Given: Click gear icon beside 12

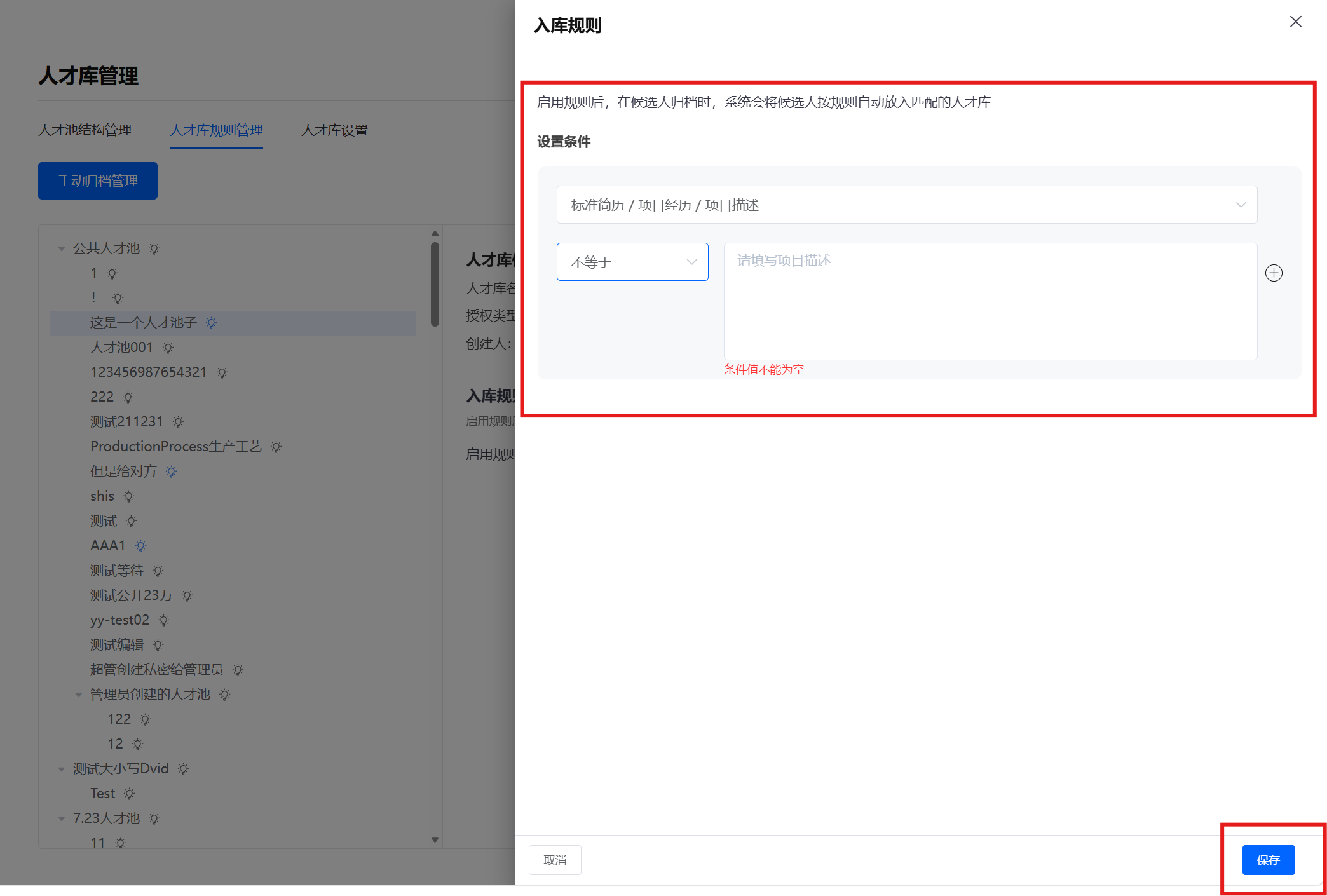Looking at the screenshot, I should coord(137,744).
